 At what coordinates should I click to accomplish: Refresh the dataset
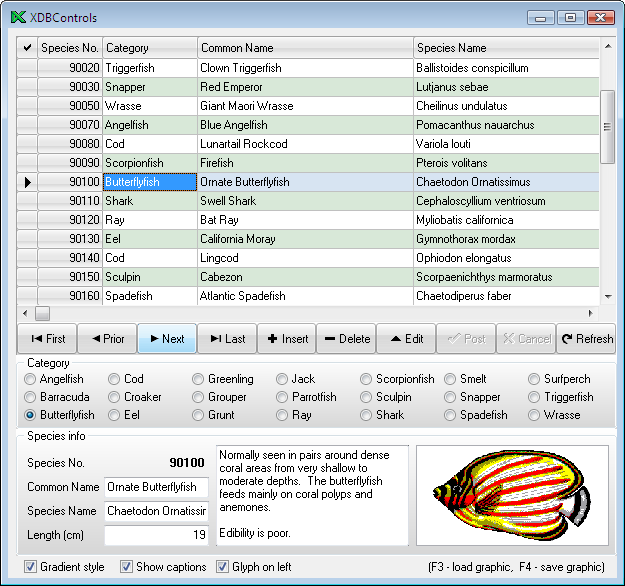click(586, 339)
